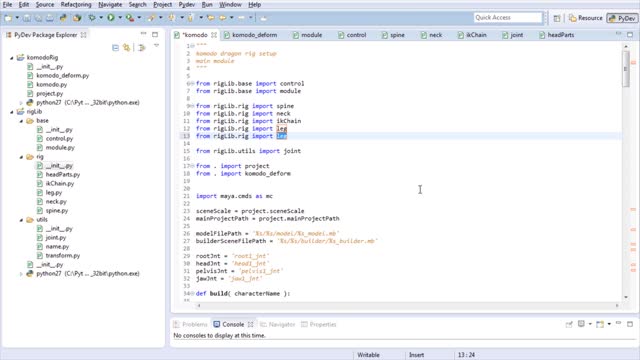Viewport: 640px width, 360px height.
Task: Click Open Console icon in console toolbar
Action: click(600, 324)
